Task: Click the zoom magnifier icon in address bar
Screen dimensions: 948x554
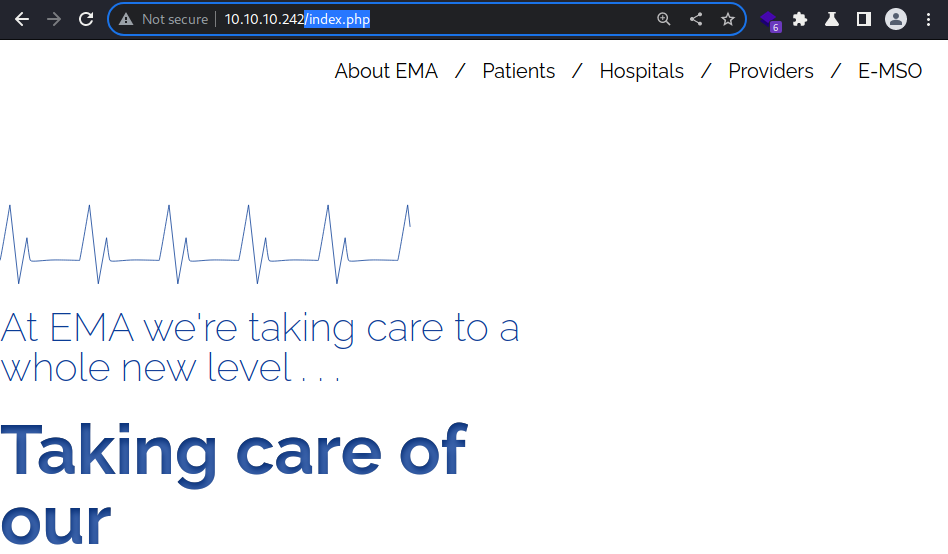Action: click(664, 19)
